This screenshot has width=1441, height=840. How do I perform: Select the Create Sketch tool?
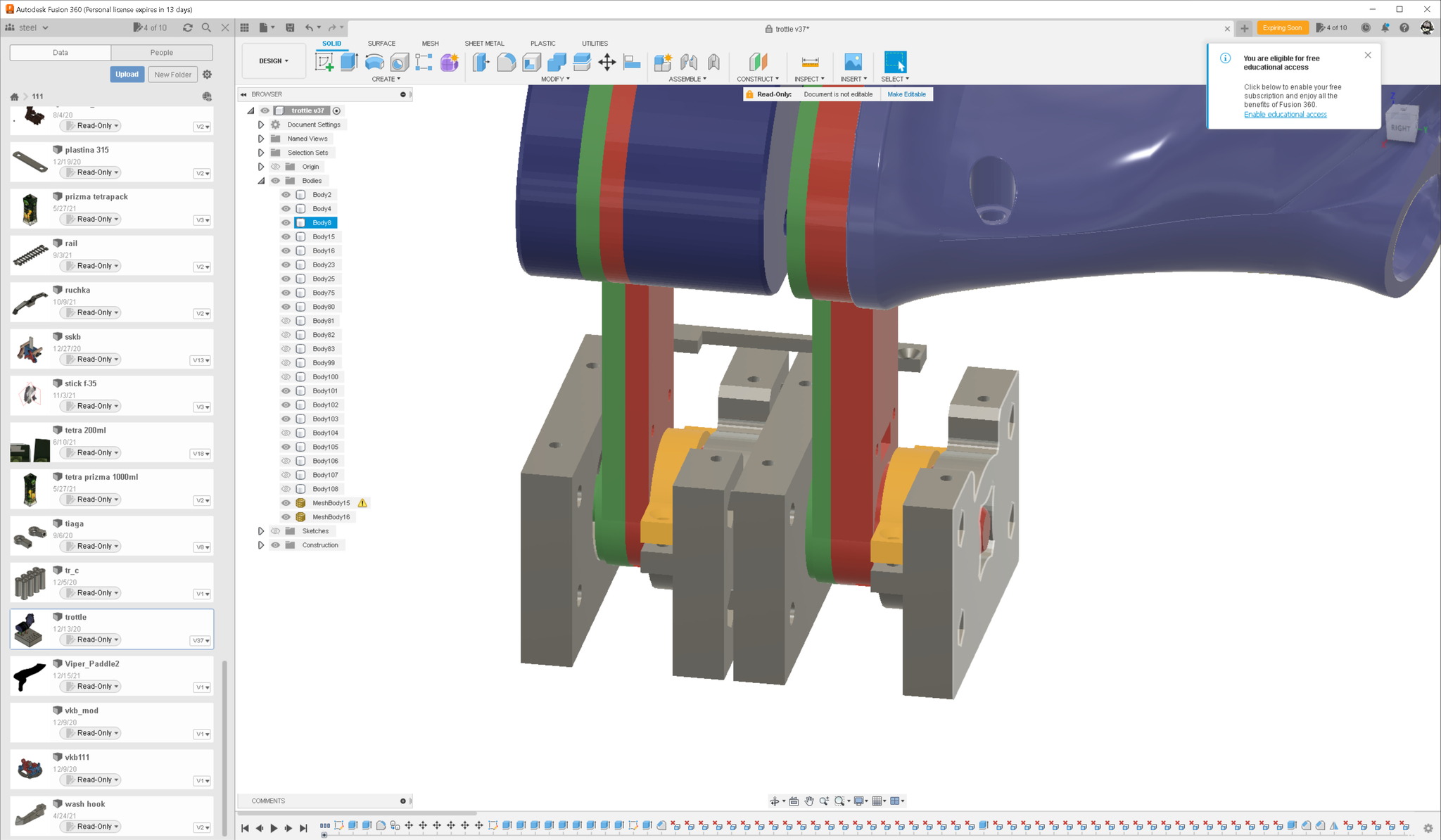[x=324, y=62]
